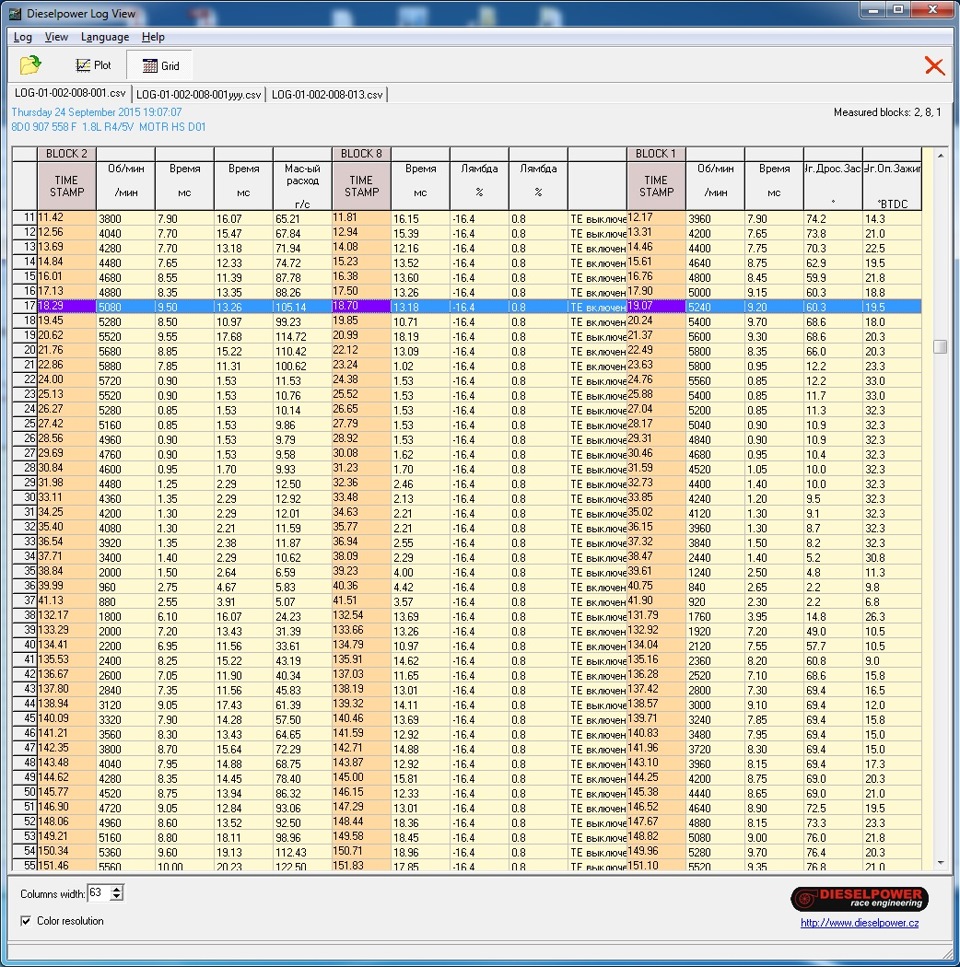This screenshot has width=960, height=967.
Task: Select tab LOG-01-002-008-001yyy.csv
Action: point(198,94)
